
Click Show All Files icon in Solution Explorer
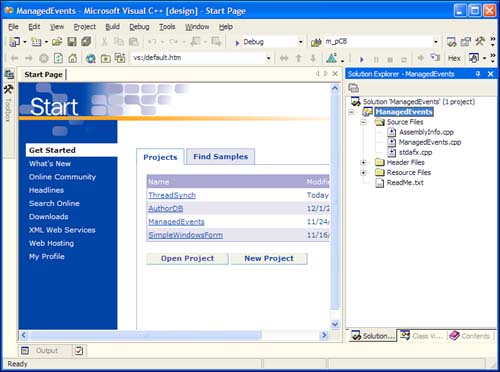[x=353, y=88]
